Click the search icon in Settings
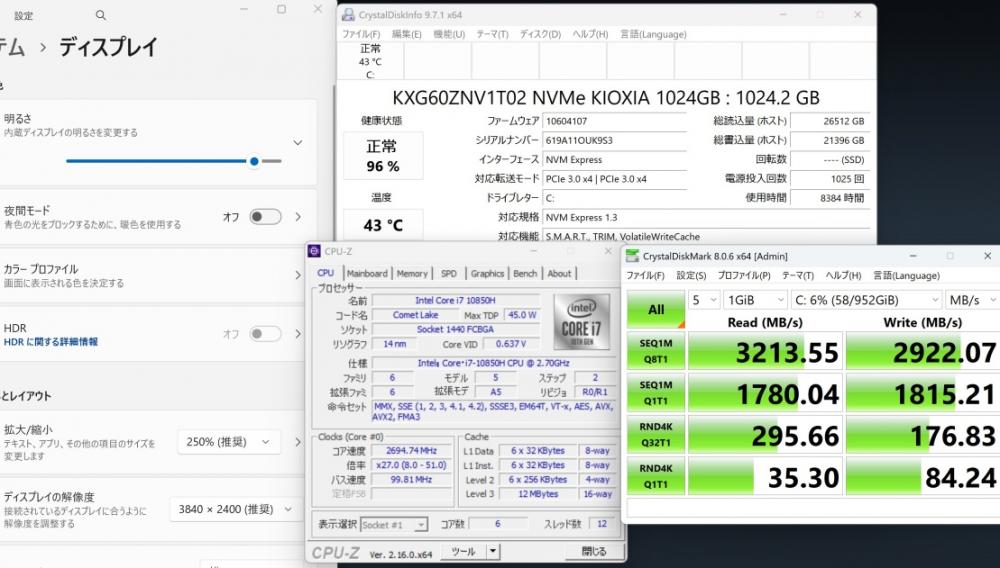This screenshot has height=568, width=1000. tap(101, 16)
